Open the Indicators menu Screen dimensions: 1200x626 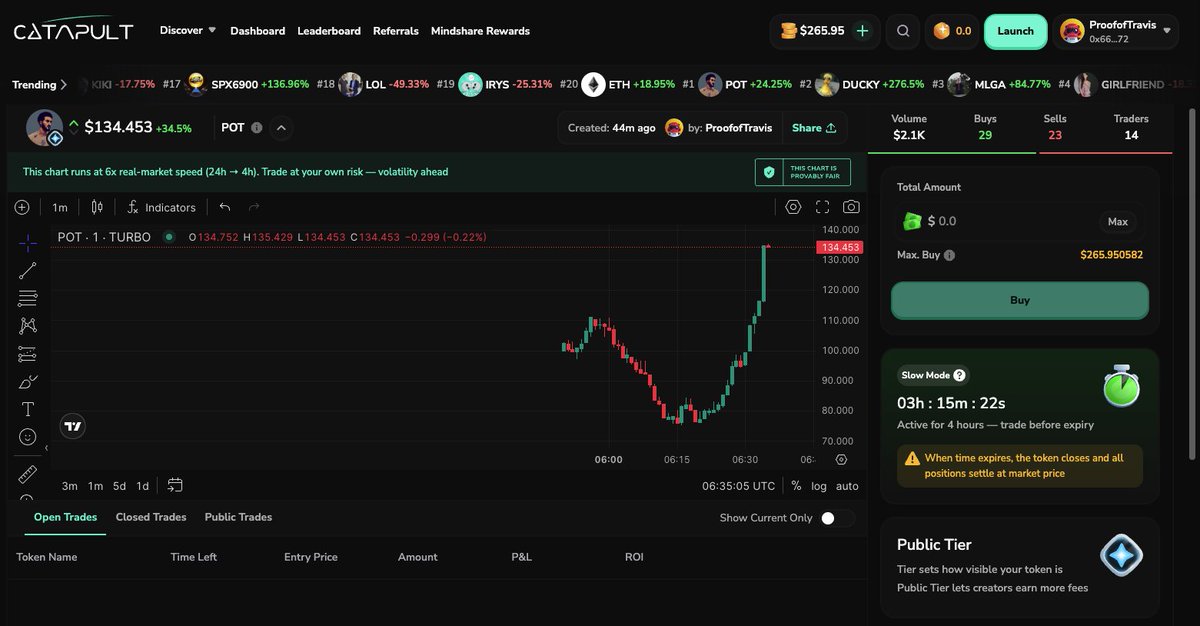coord(161,207)
